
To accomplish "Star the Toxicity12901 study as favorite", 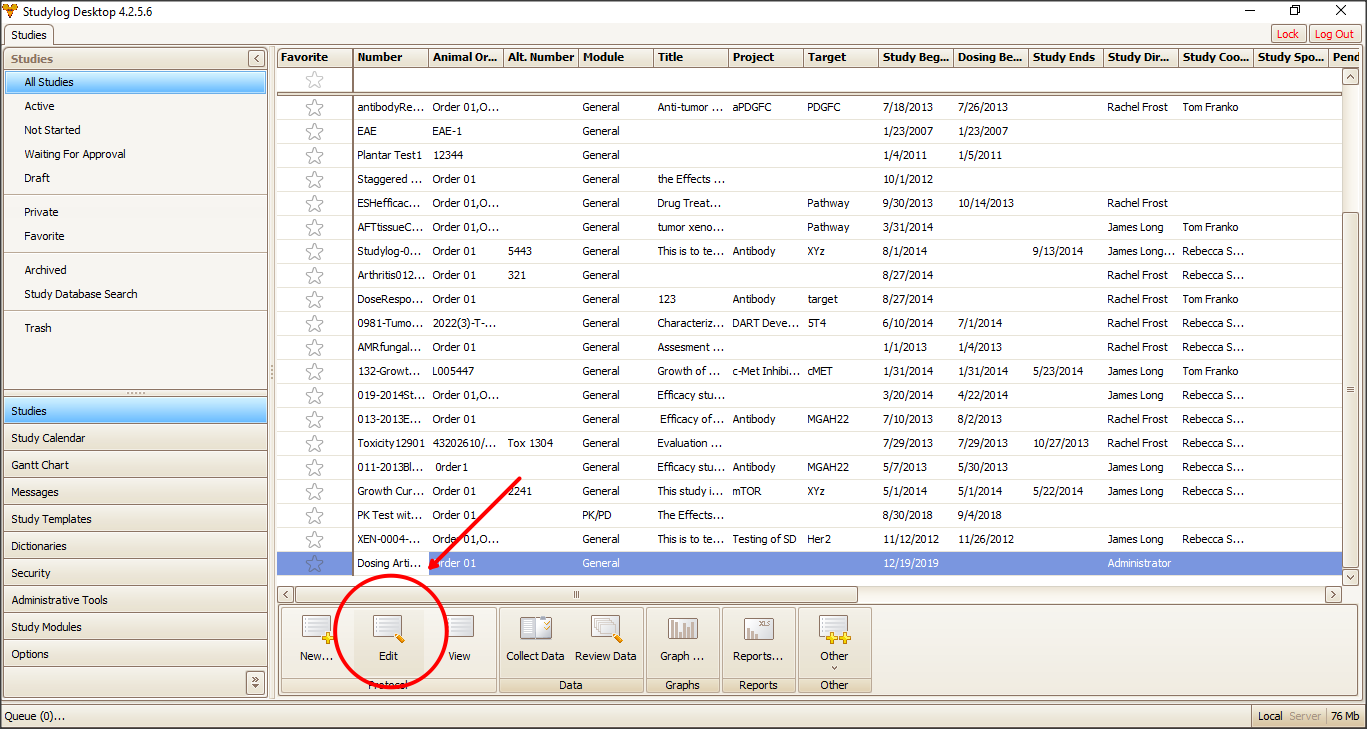I will point(314,443).
